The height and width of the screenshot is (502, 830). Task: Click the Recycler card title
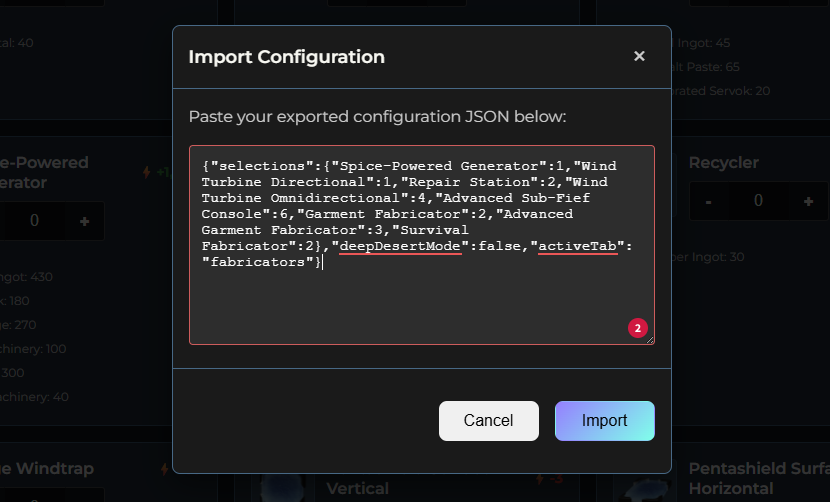[723, 162]
